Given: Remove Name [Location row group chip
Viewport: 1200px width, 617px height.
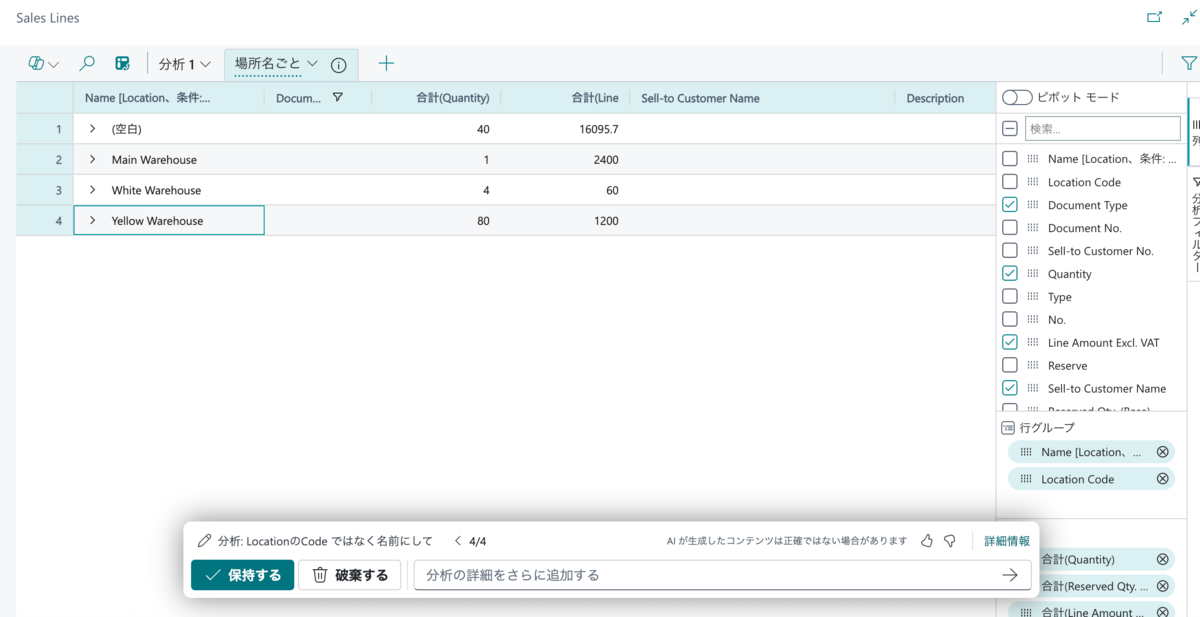Looking at the screenshot, I should [x=1162, y=452].
